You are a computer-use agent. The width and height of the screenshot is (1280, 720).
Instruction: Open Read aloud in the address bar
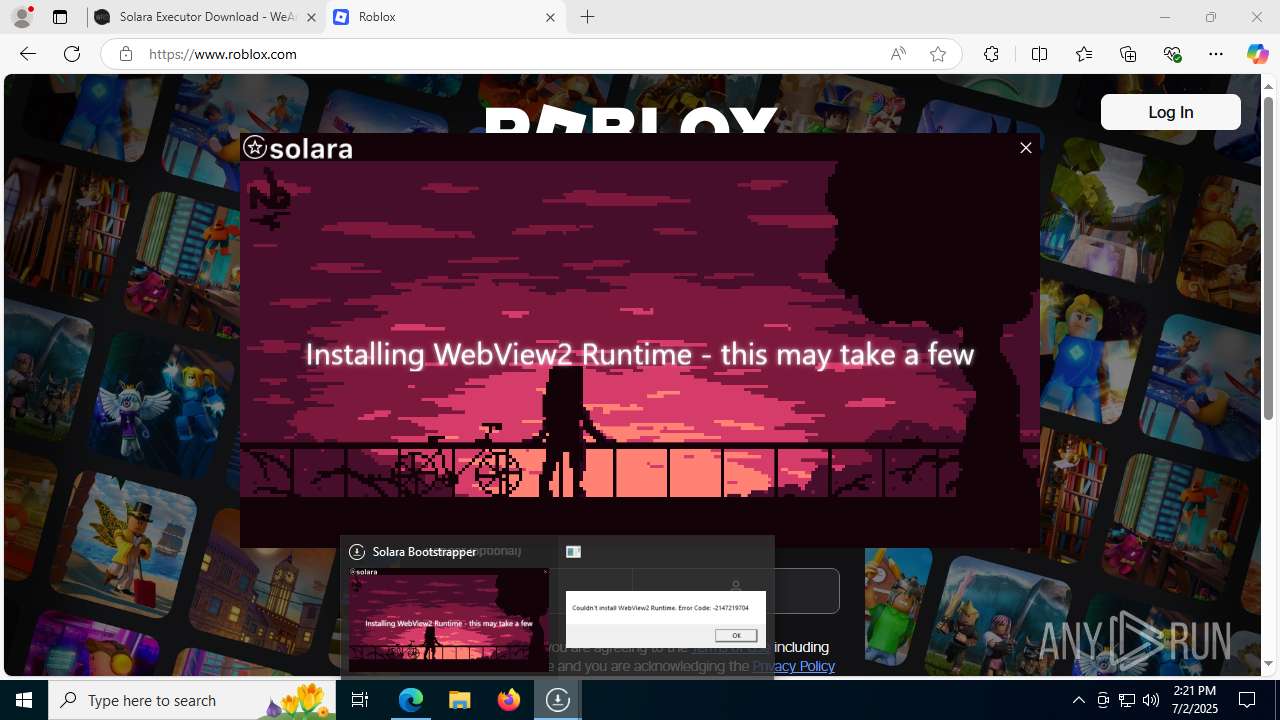[898, 54]
